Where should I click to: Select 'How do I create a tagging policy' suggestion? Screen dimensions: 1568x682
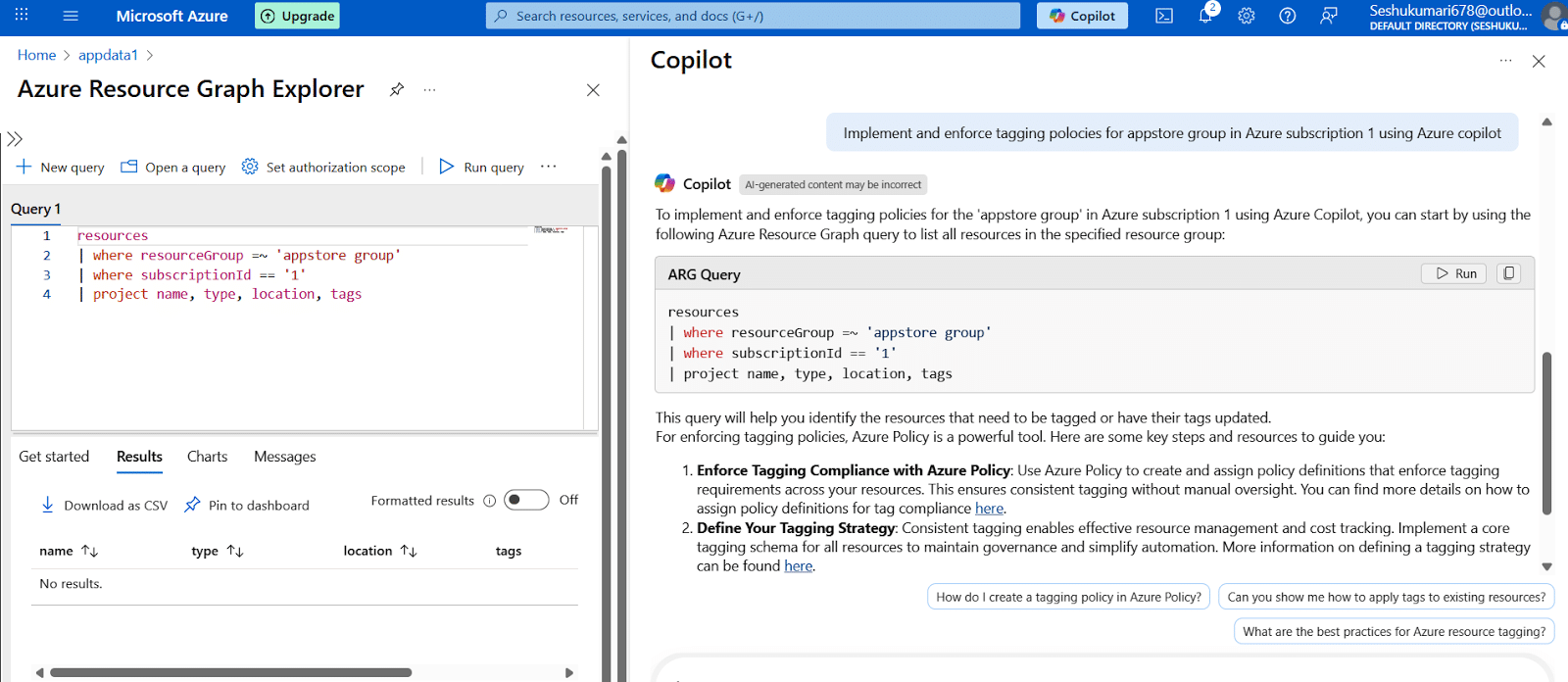click(x=1068, y=597)
